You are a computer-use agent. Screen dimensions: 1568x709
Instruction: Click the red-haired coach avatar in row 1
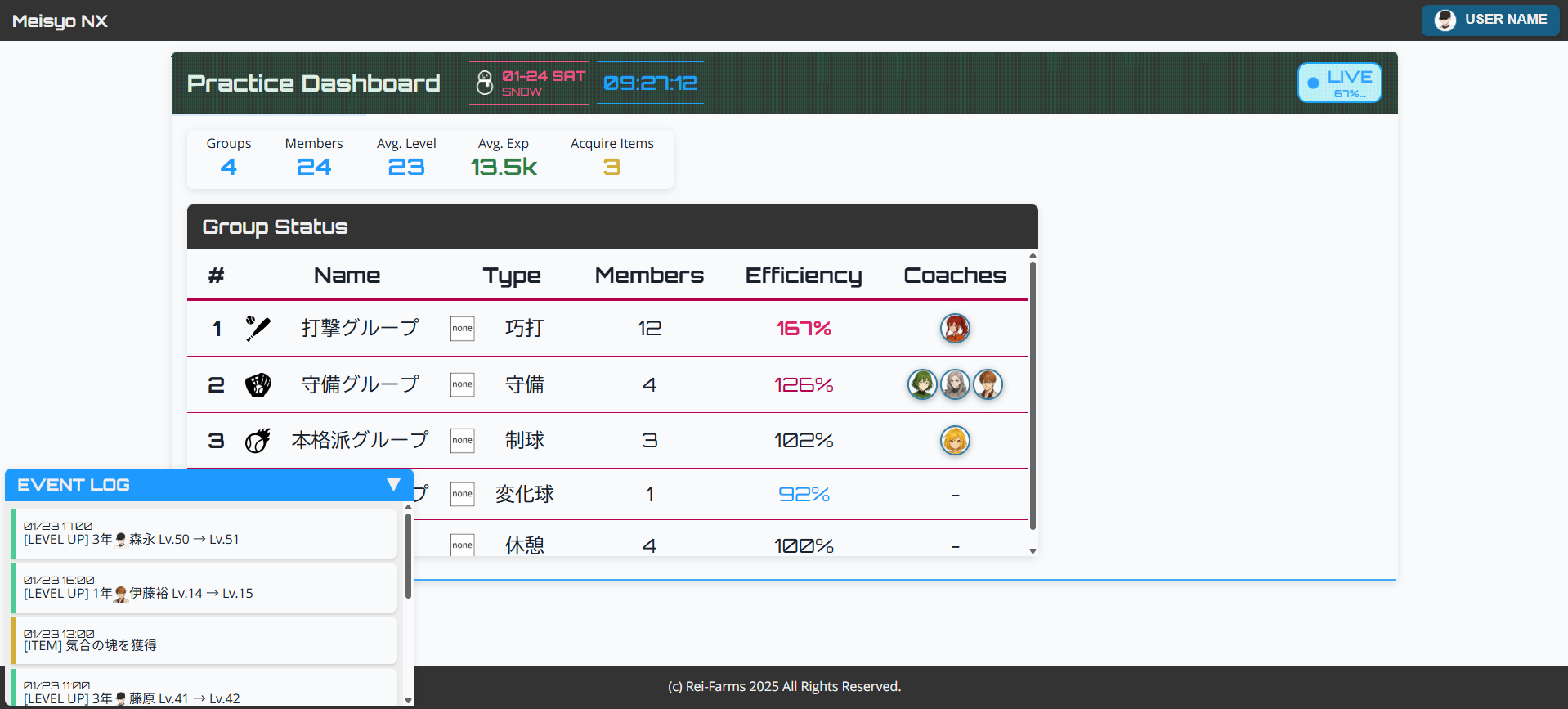point(954,329)
